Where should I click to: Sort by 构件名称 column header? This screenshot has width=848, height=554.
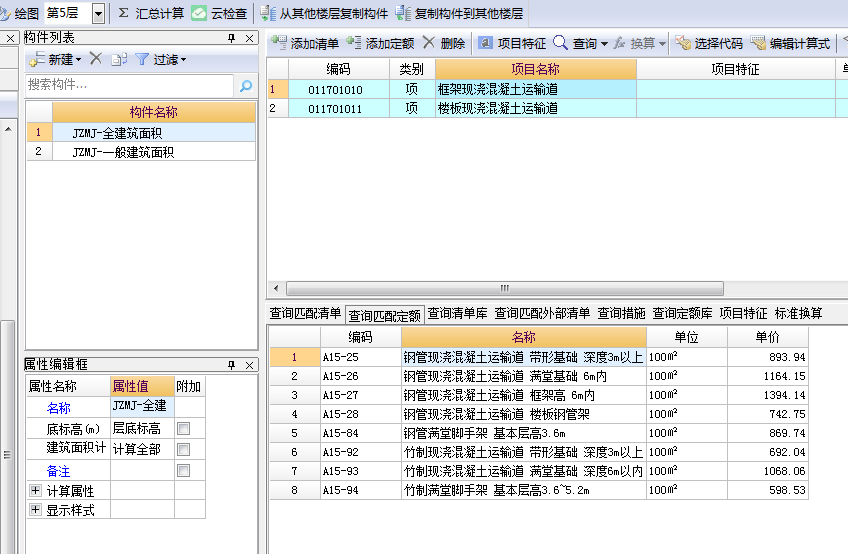point(154,112)
